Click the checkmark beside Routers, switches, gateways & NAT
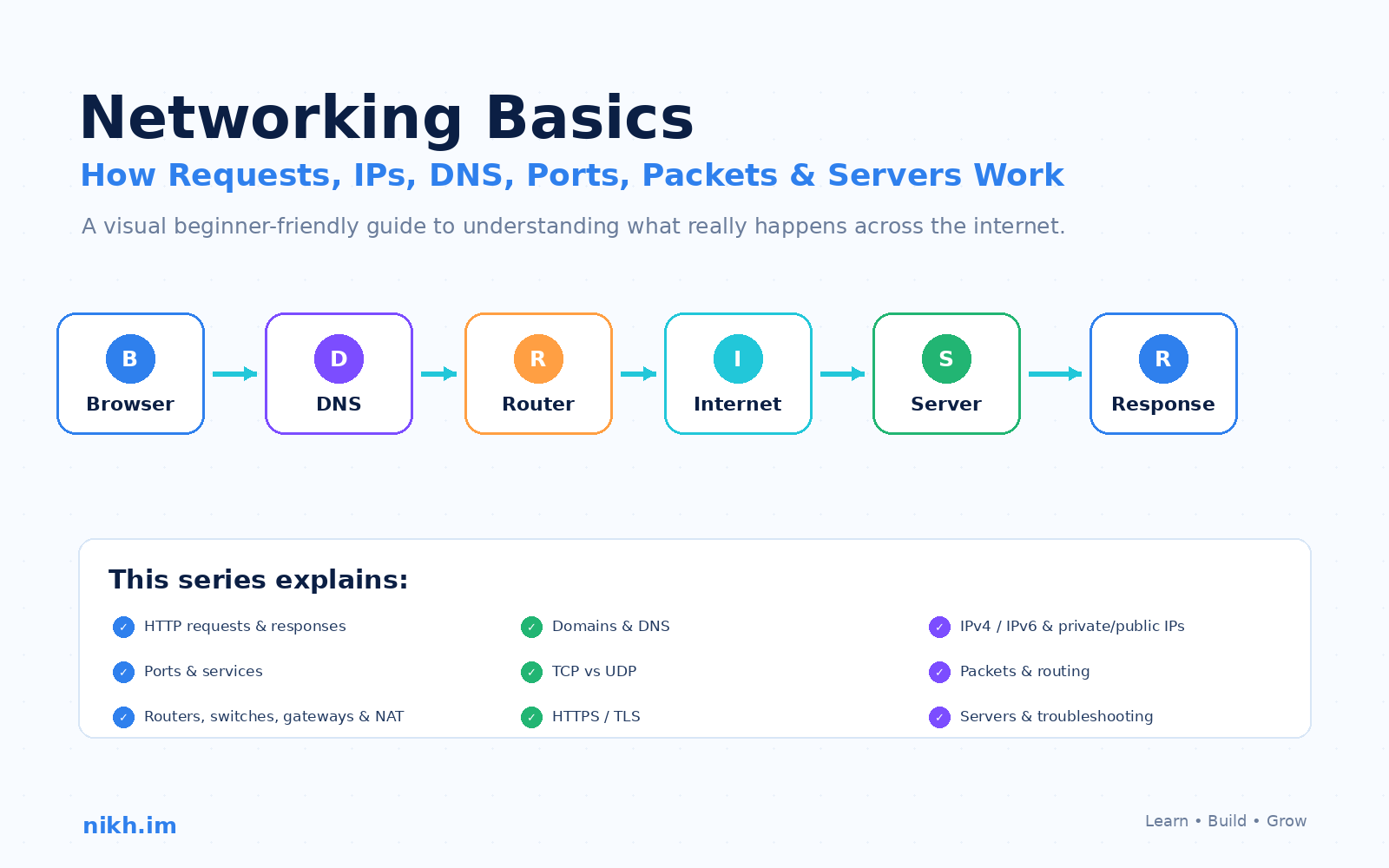Viewport: 1389px width, 868px height. [123, 717]
